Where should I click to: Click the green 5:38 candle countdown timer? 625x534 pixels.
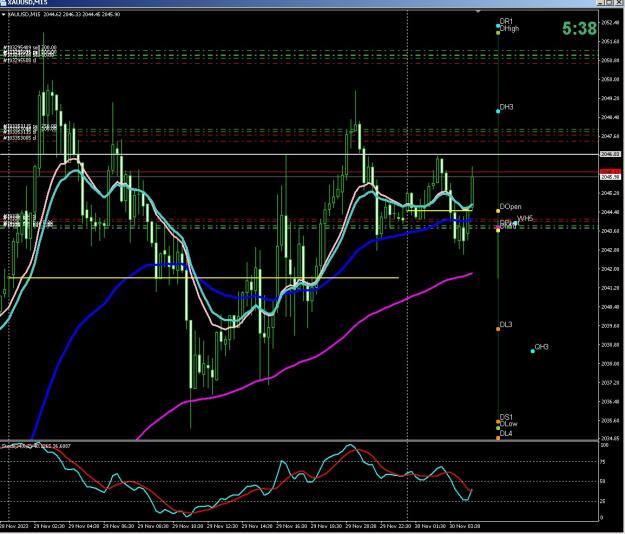point(579,28)
